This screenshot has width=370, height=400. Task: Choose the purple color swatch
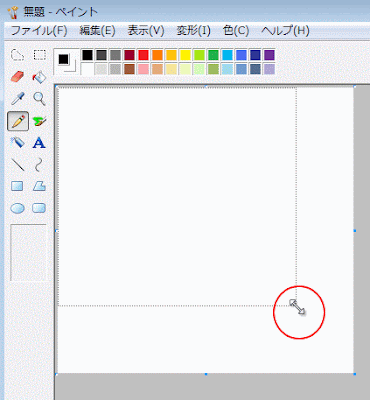pos(269,55)
